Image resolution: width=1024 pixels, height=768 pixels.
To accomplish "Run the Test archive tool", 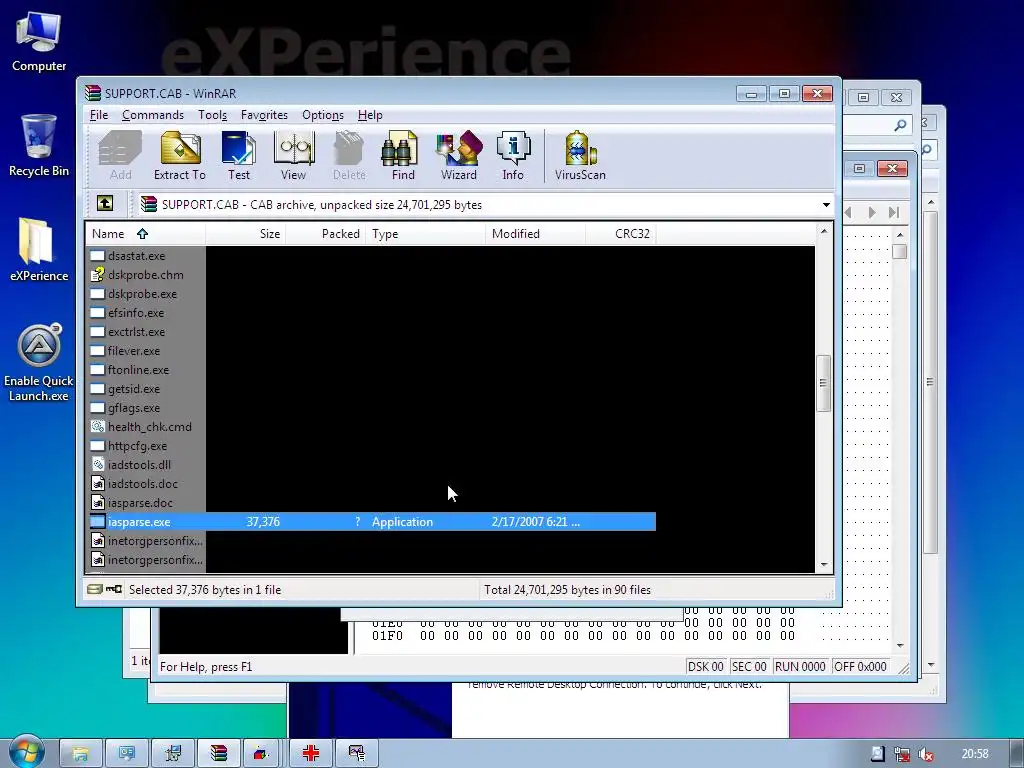I will (x=238, y=155).
